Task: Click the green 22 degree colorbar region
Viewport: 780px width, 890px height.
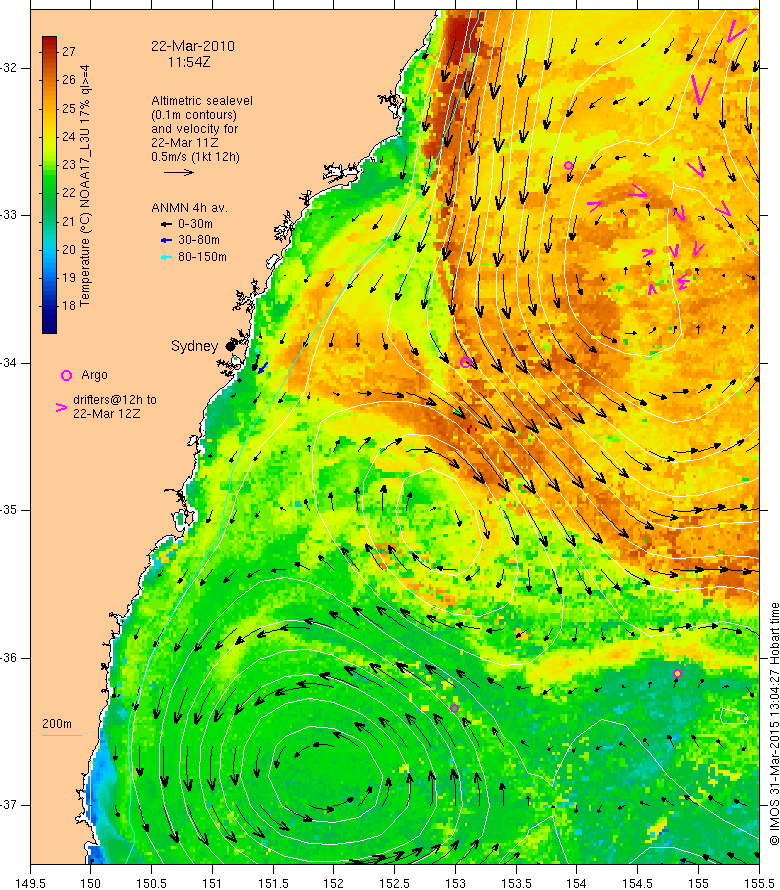Action: 49,193
